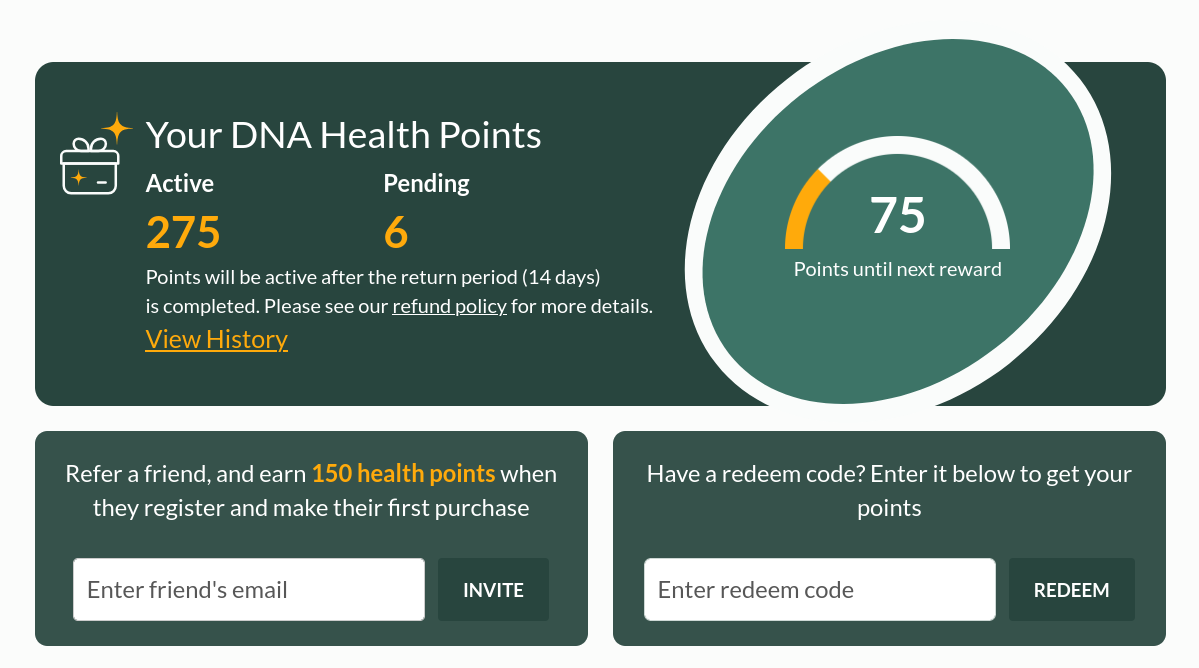This screenshot has height=668, width=1199.
Task: Click the highlighted '150 health points' text
Action: click(x=403, y=473)
